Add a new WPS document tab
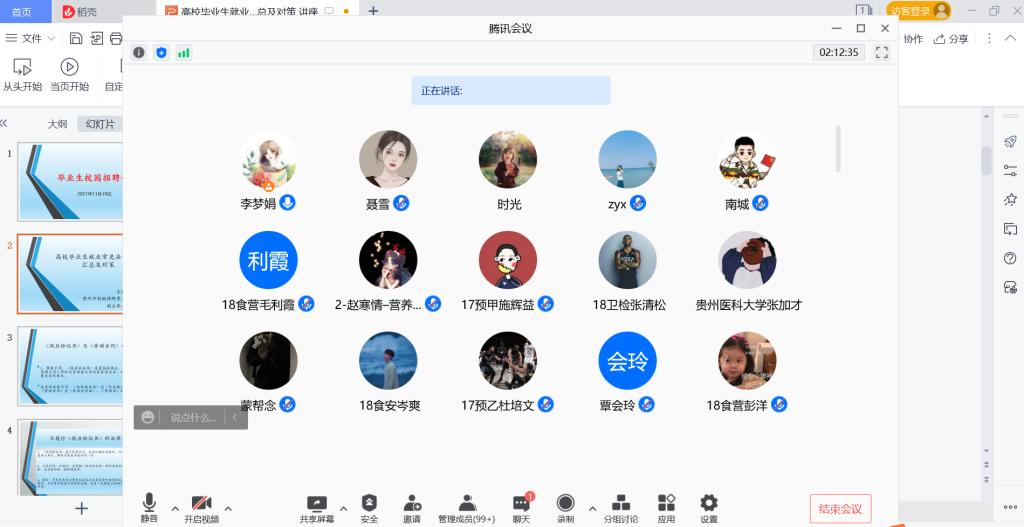1024x527 pixels. pos(373,10)
